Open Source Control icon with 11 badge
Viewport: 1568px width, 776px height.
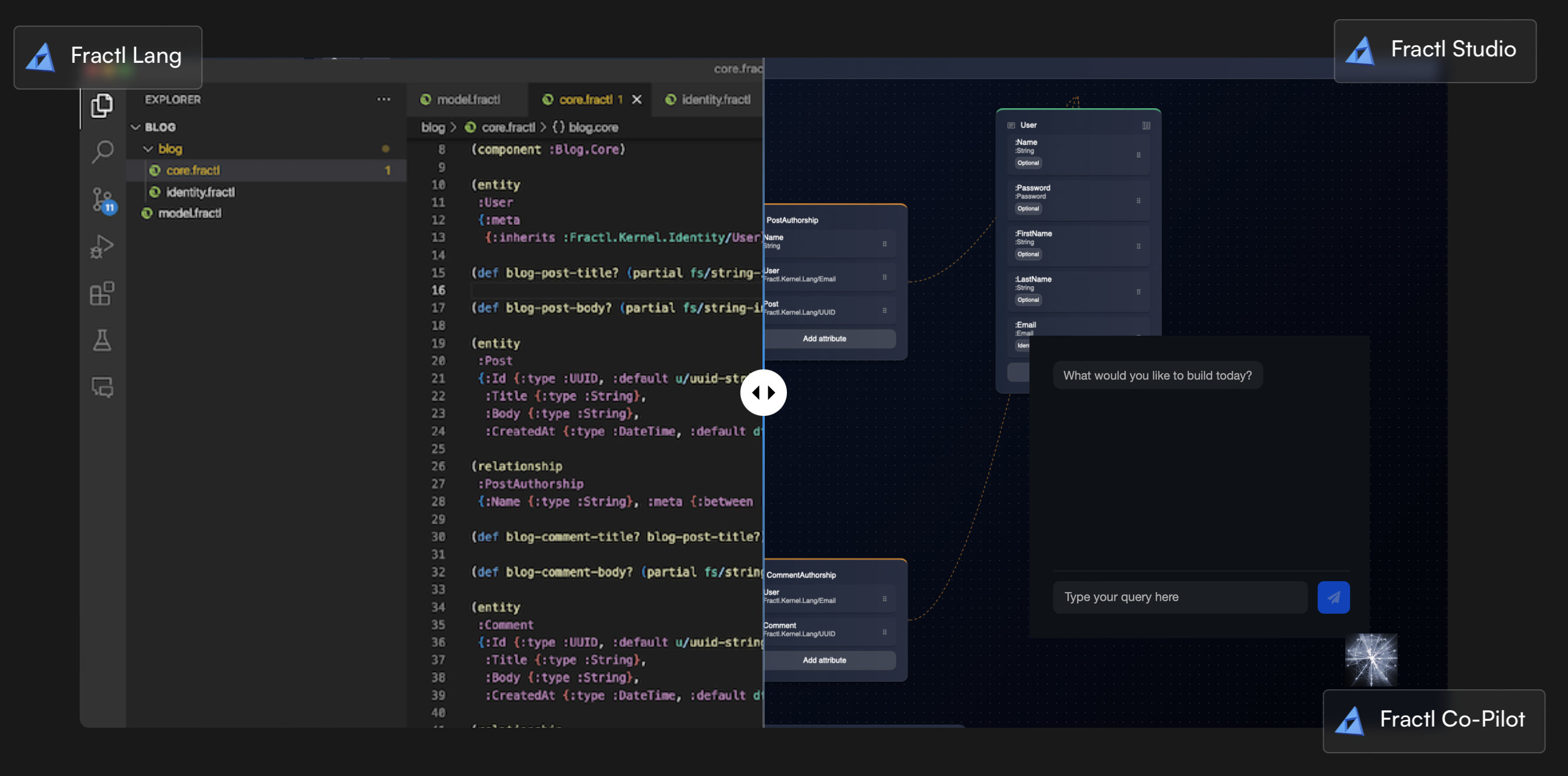click(102, 200)
